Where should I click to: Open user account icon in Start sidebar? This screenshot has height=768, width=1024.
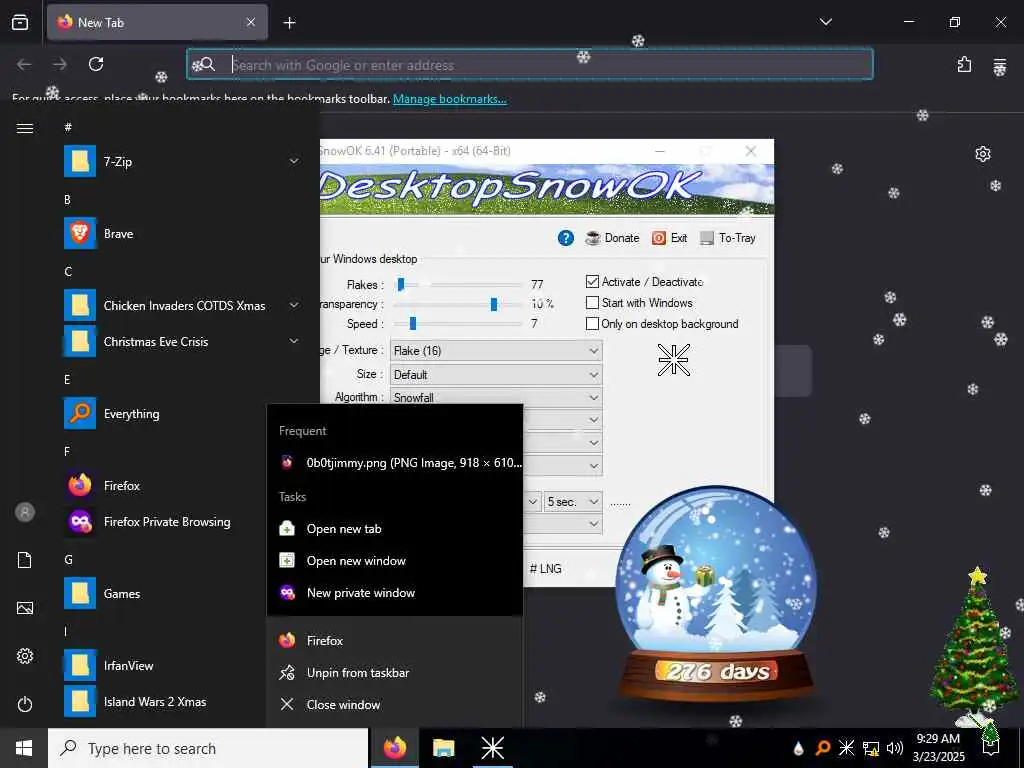click(x=25, y=512)
